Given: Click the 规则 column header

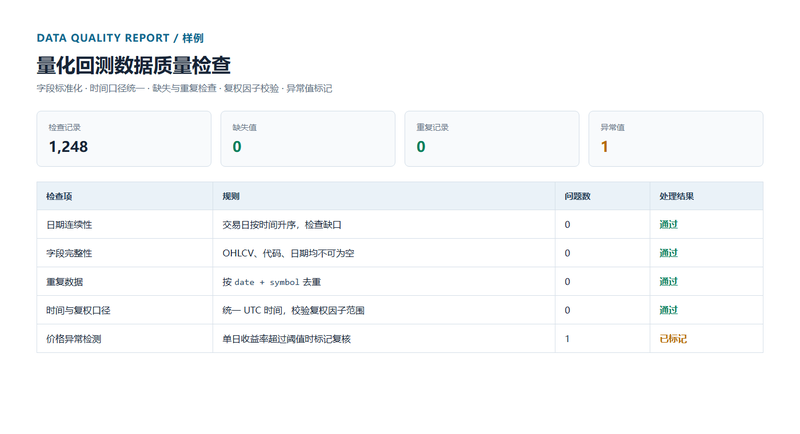Looking at the screenshot, I should [x=231, y=196].
